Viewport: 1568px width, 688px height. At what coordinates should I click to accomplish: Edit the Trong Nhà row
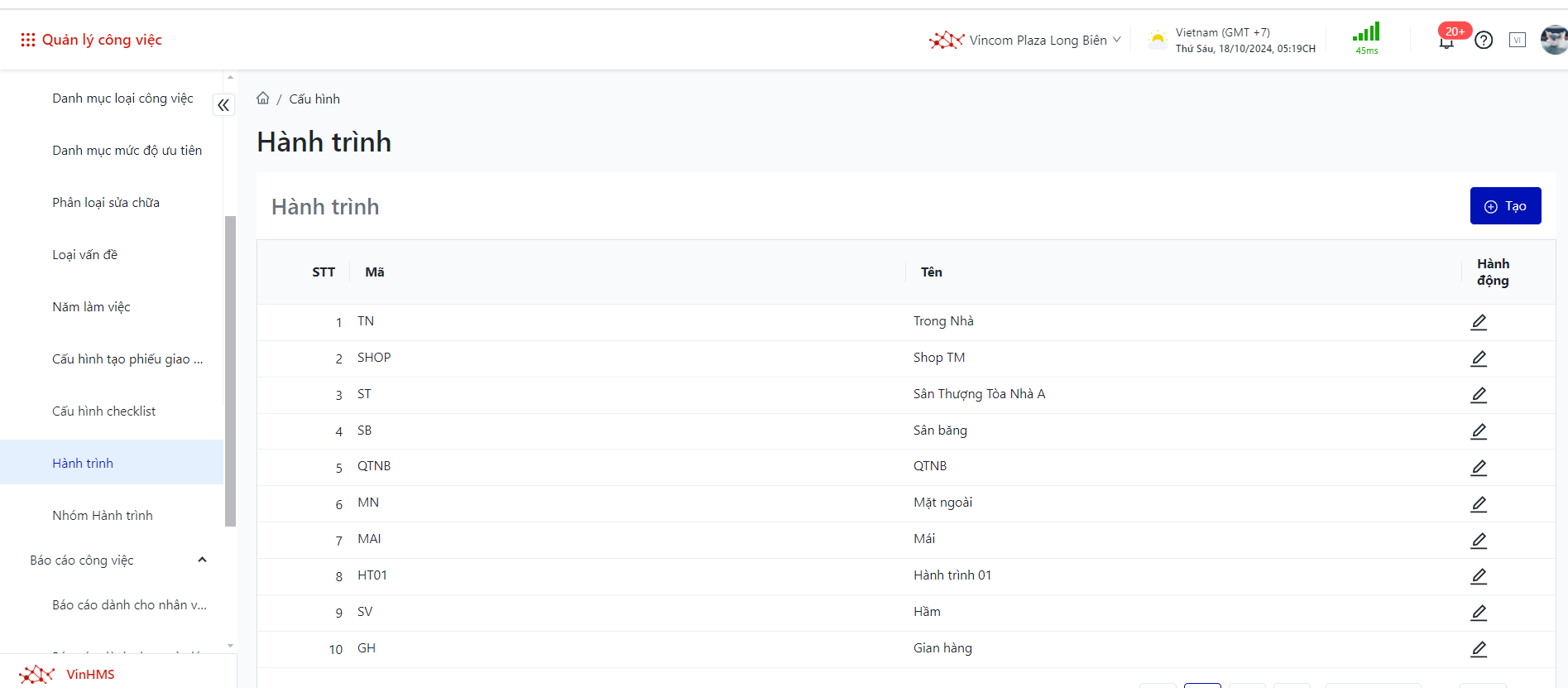click(x=1479, y=322)
